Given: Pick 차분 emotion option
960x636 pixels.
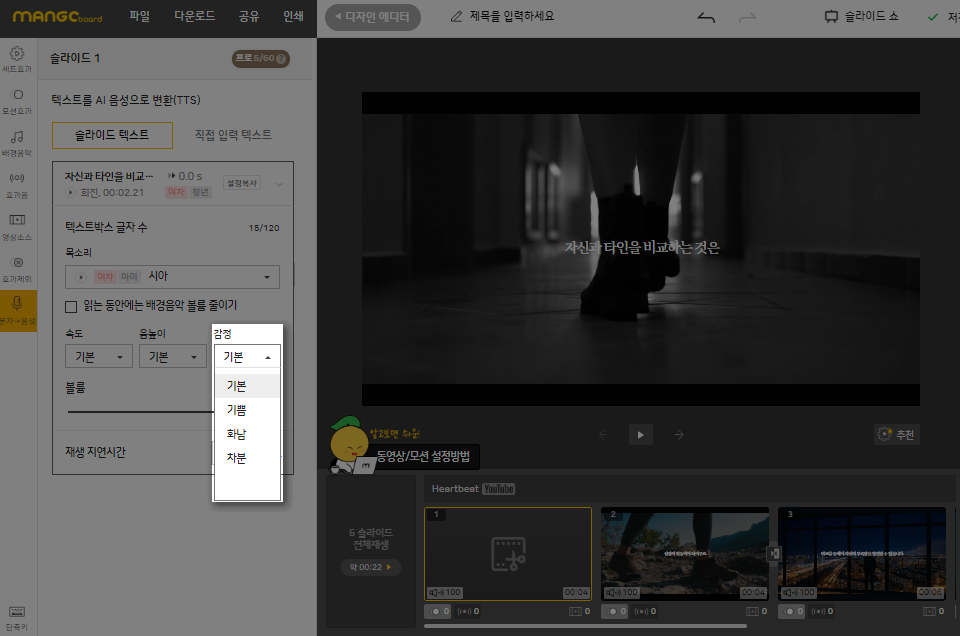Looking at the screenshot, I should [x=237, y=458].
